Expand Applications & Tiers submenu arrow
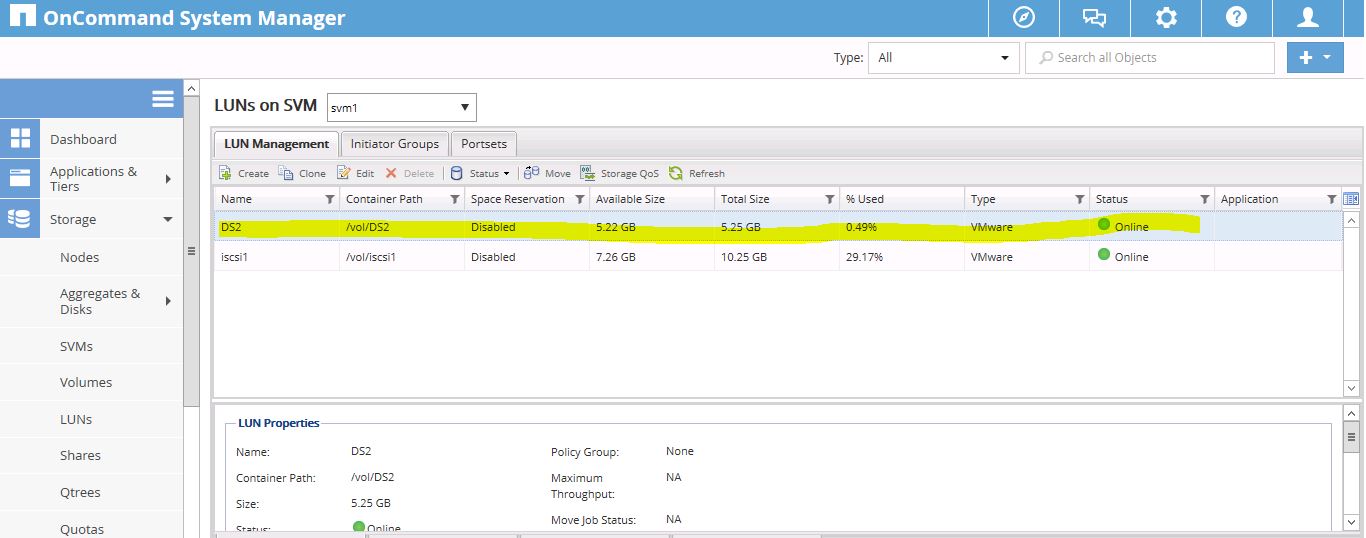 (x=168, y=179)
